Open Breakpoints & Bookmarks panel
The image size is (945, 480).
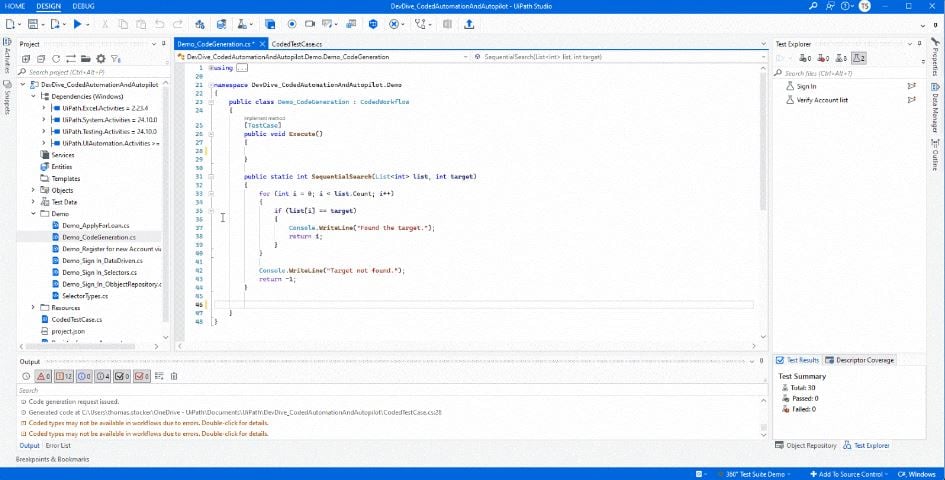click(x=52, y=459)
